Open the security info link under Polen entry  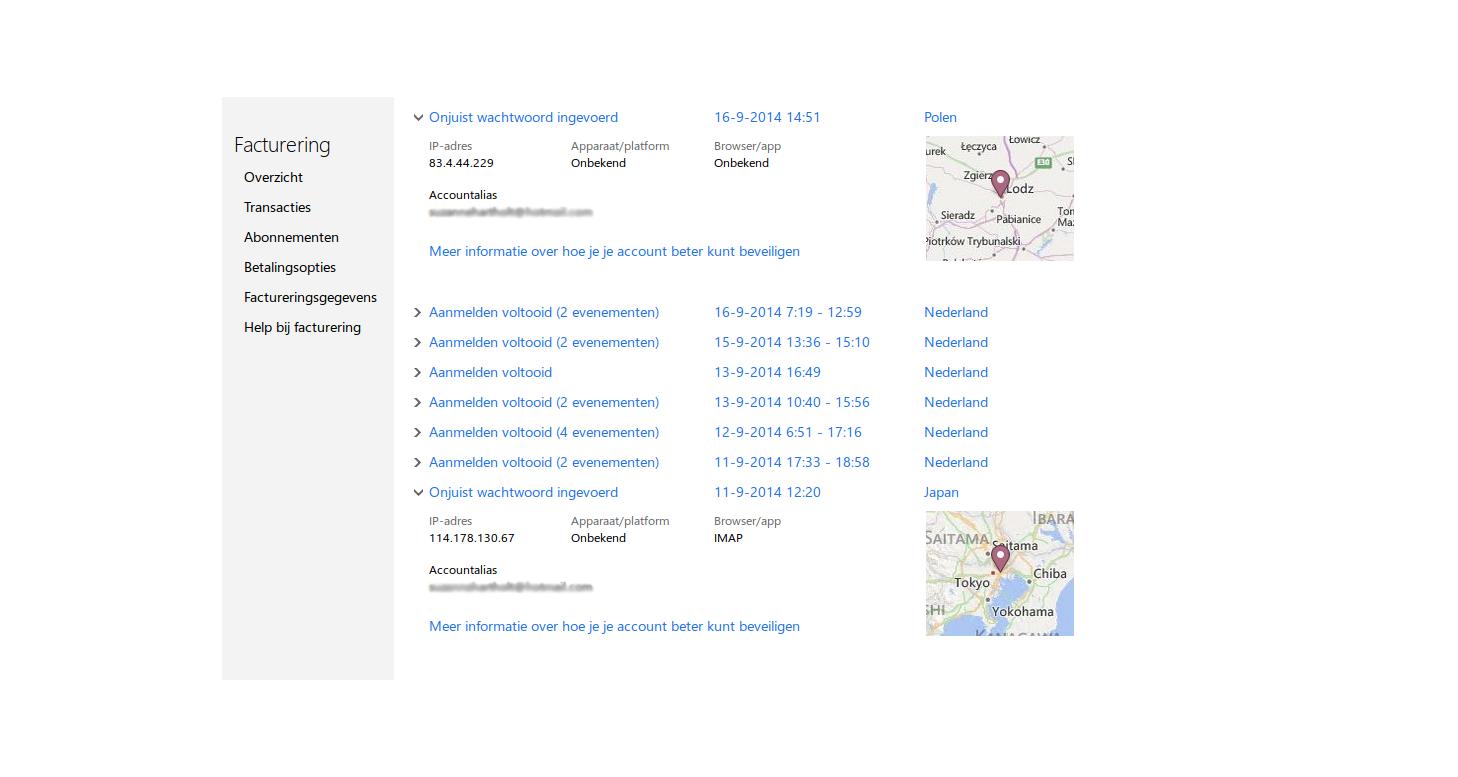tap(614, 251)
